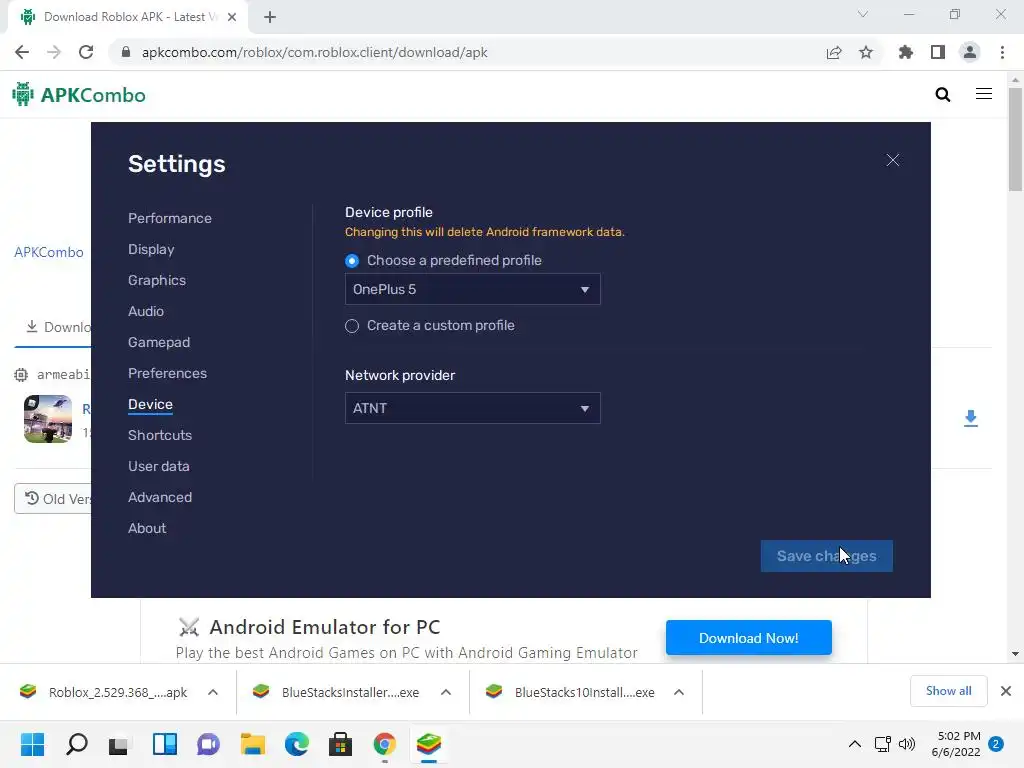The image size is (1024, 768).
Task: Open the Graphics settings section
Action: [x=157, y=280]
